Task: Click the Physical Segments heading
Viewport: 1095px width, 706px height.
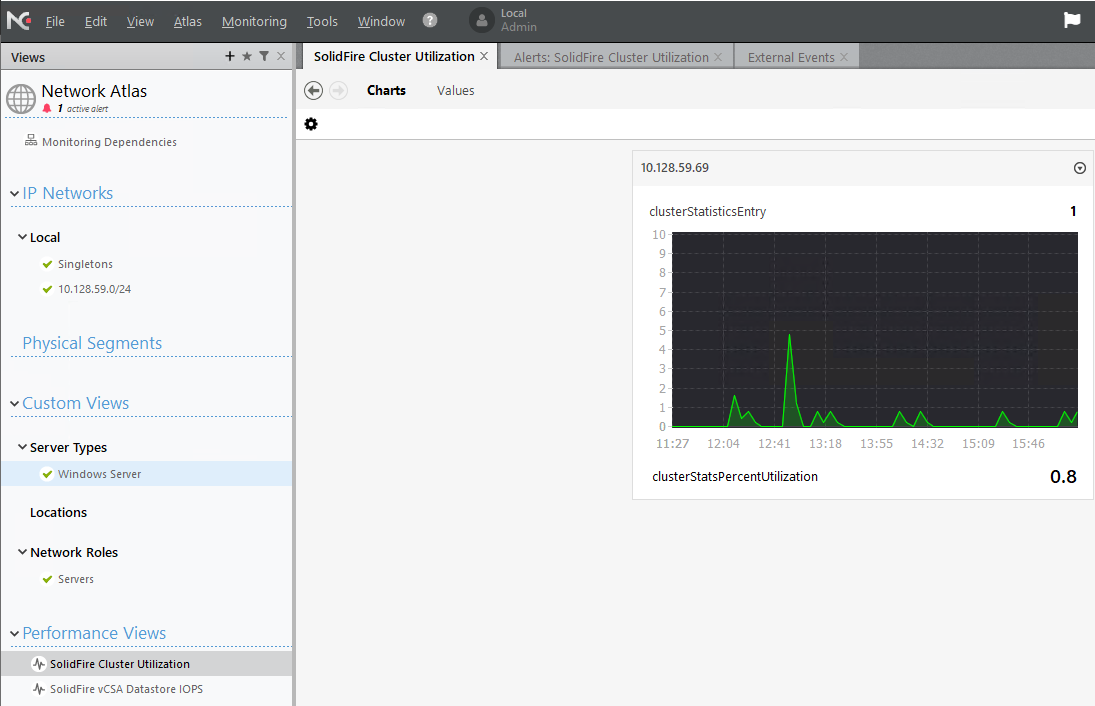Action: click(92, 343)
